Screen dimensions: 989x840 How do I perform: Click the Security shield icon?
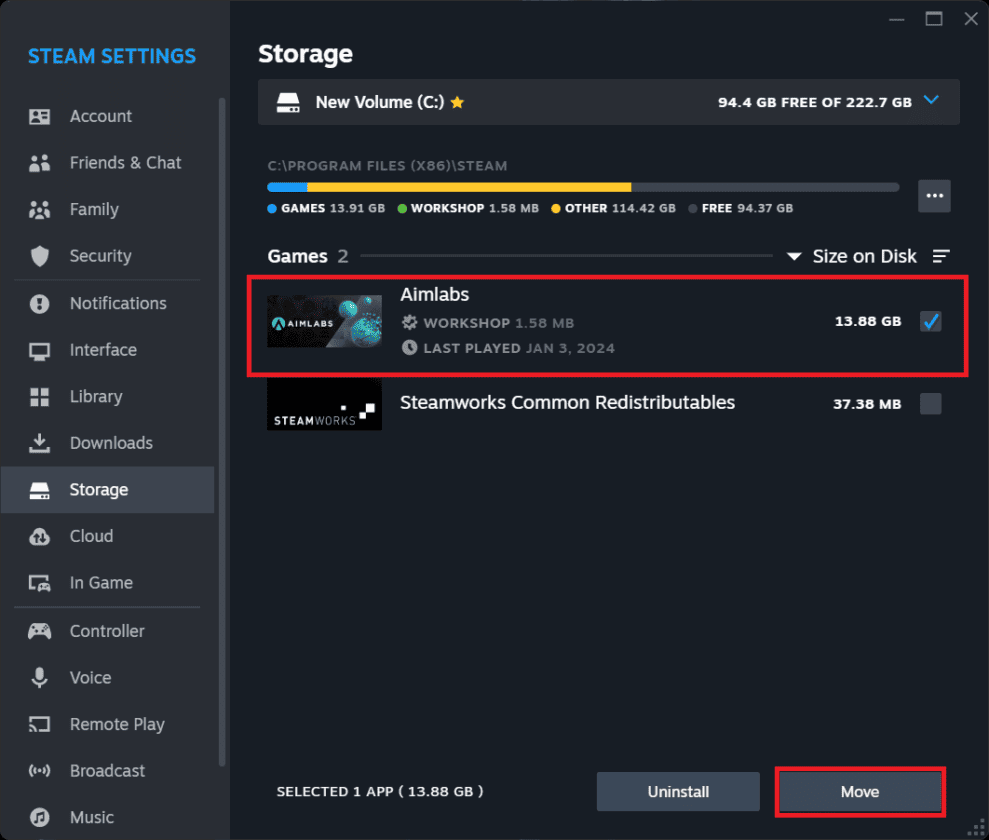click(39, 256)
